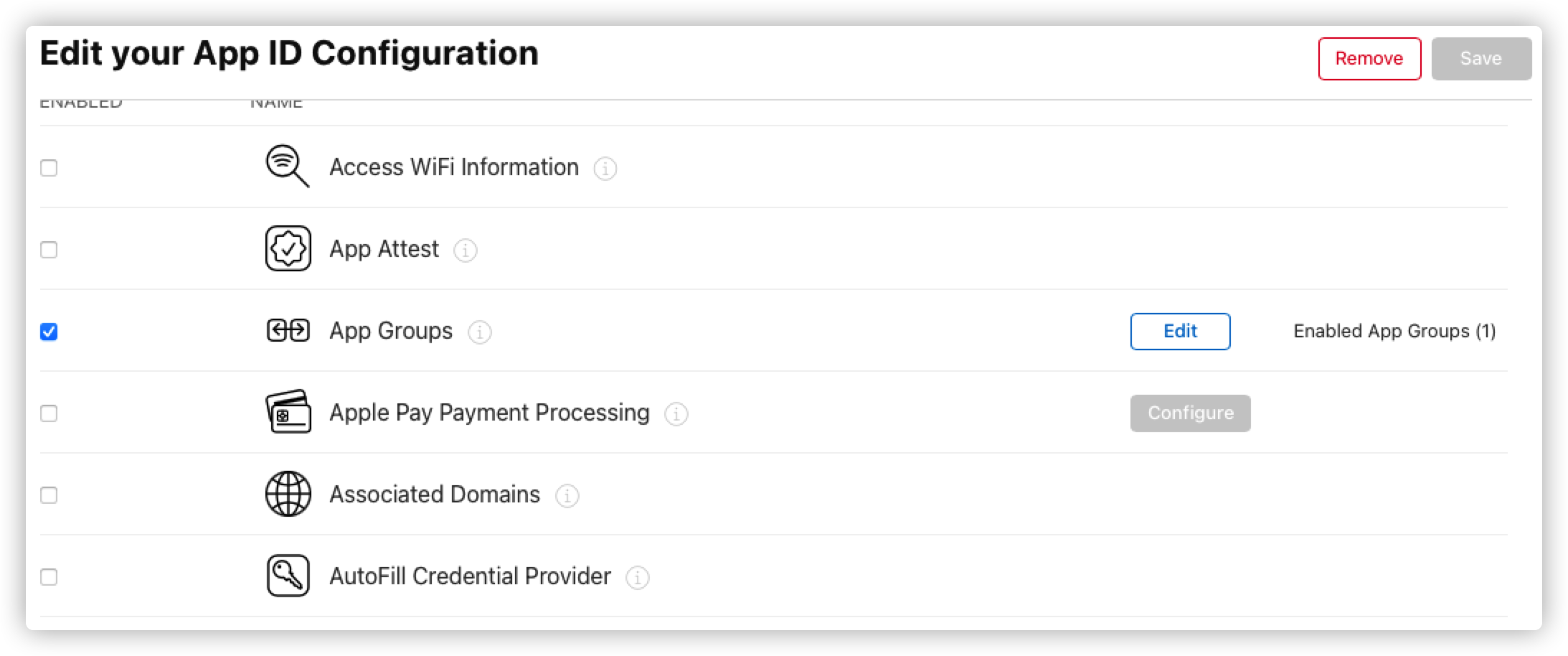Click the App Groups linked-boxes icon
1568x656 pixels.
coord(288,330)
